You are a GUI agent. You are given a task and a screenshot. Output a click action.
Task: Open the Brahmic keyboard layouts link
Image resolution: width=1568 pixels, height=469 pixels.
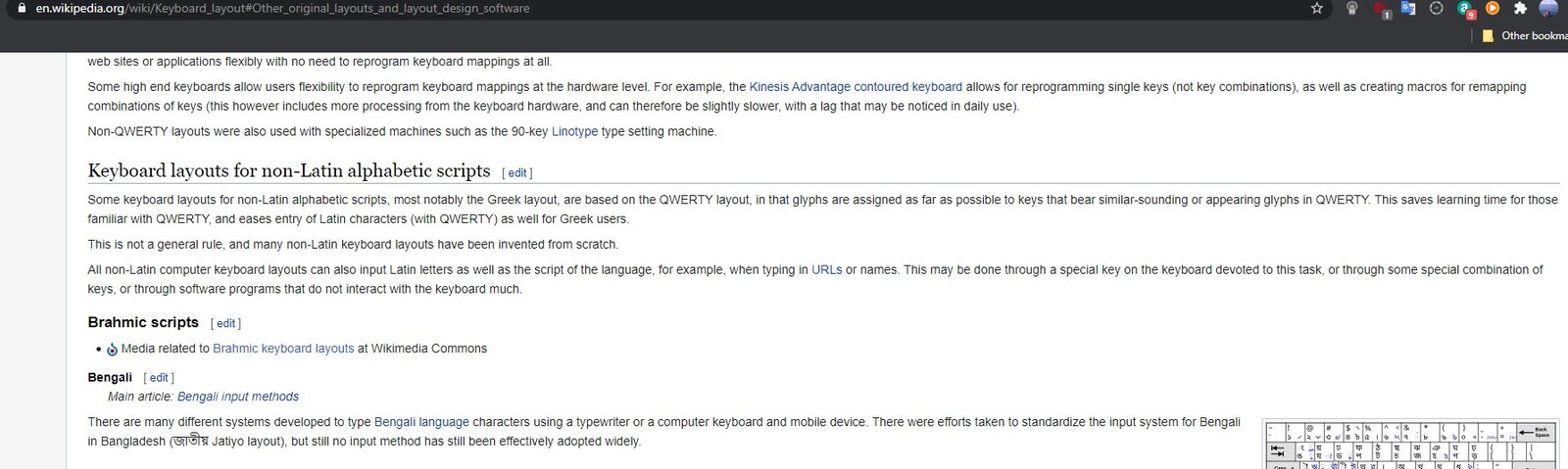(283, 349)
